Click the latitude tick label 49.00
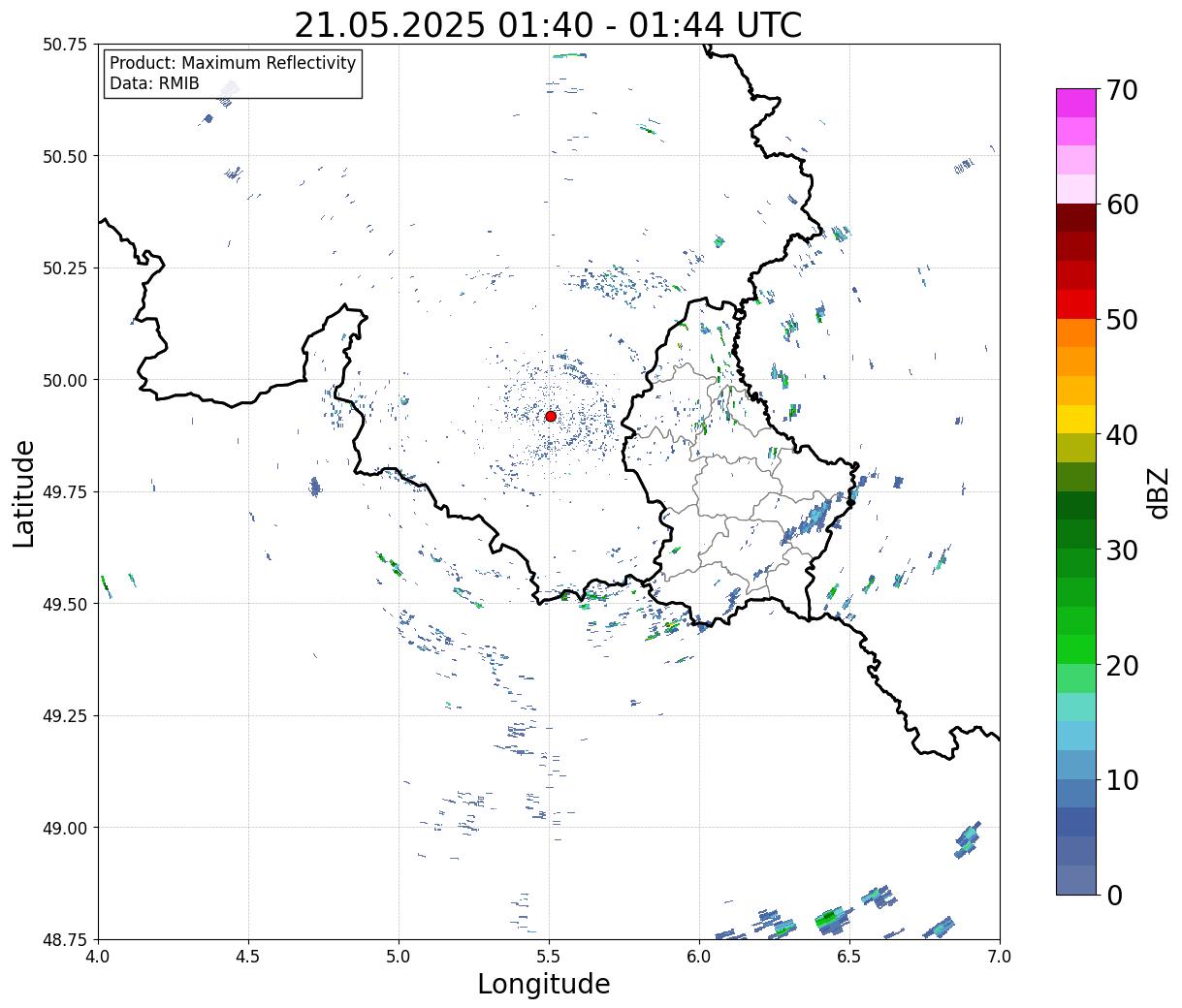Viewport: 1182px width, 1008px height. [x=65, y=828]
